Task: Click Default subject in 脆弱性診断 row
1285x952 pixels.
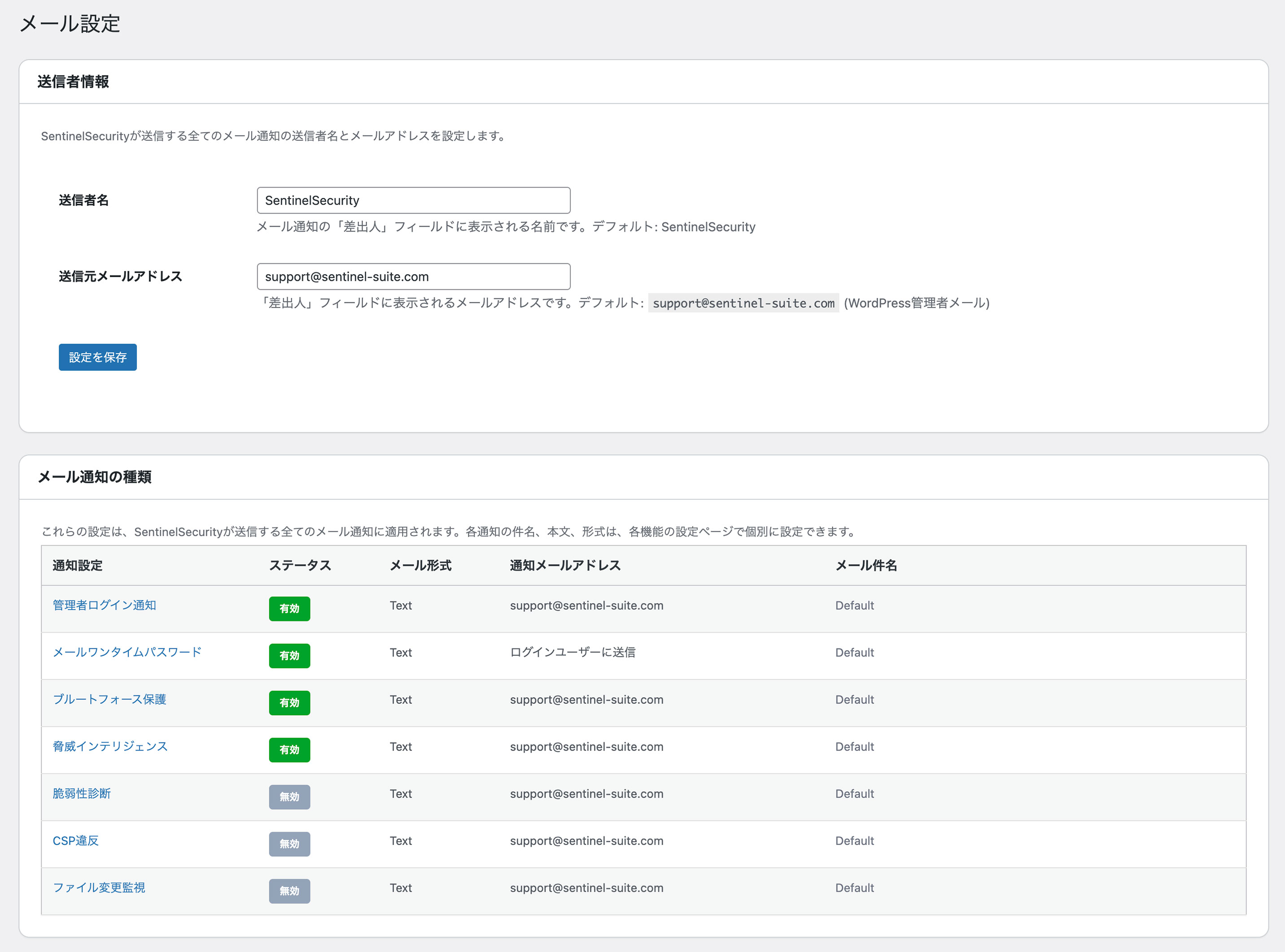Action: pyautogui.click(x=855, y=794)
